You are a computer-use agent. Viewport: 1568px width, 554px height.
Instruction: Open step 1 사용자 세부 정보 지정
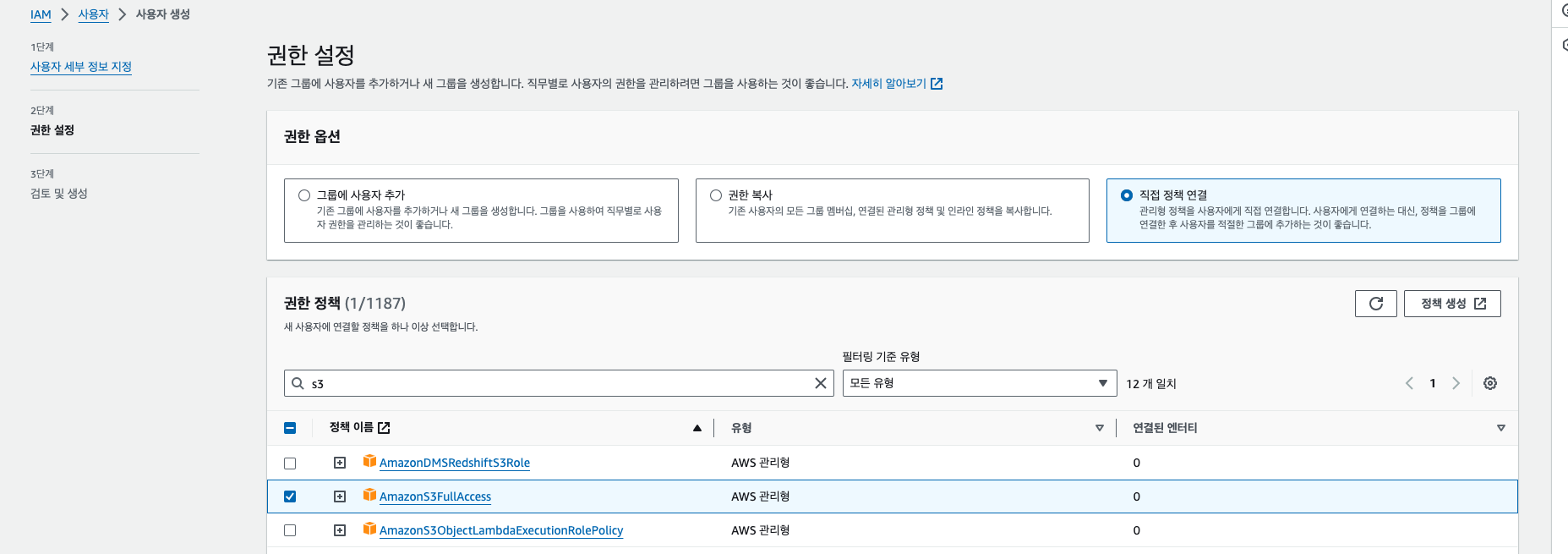[81, 67]
